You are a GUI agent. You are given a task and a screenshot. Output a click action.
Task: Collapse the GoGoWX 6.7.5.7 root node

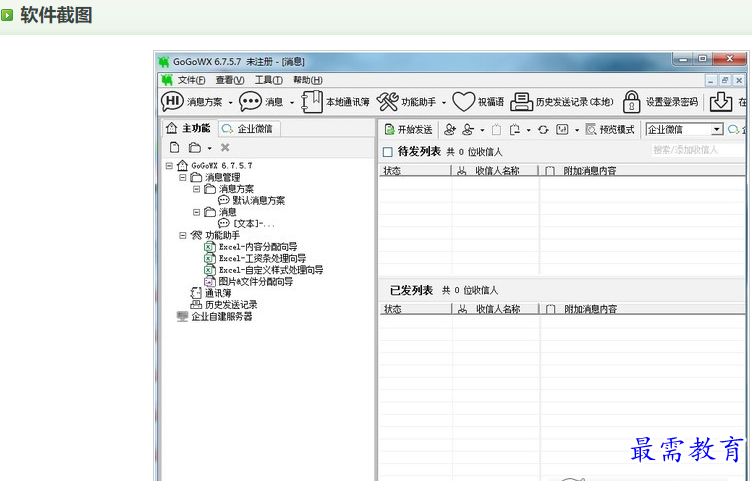tap(169, 165)
